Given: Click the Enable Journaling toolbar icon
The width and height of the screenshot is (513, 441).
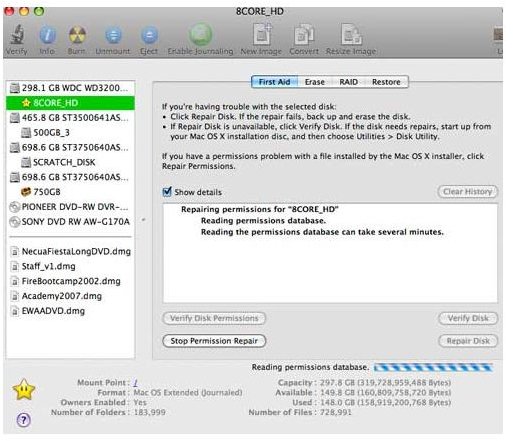Looking at the screenshot, I should (x=200, y=34).
